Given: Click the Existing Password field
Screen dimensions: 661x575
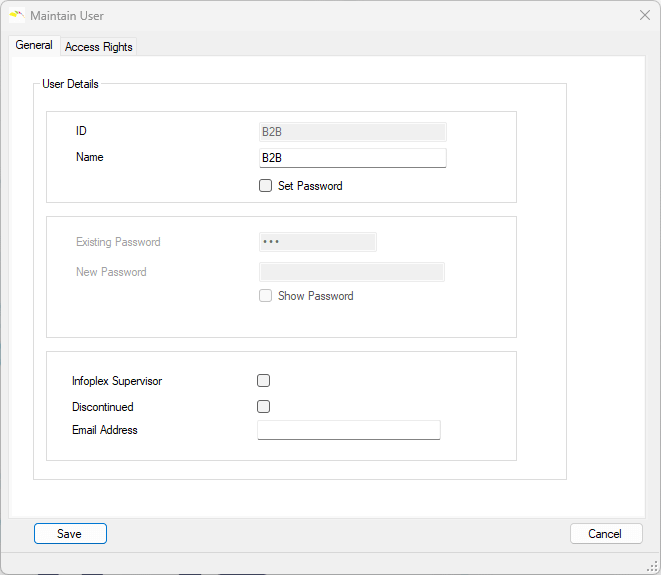Looking at the screenshot, I should coord(317,242).
